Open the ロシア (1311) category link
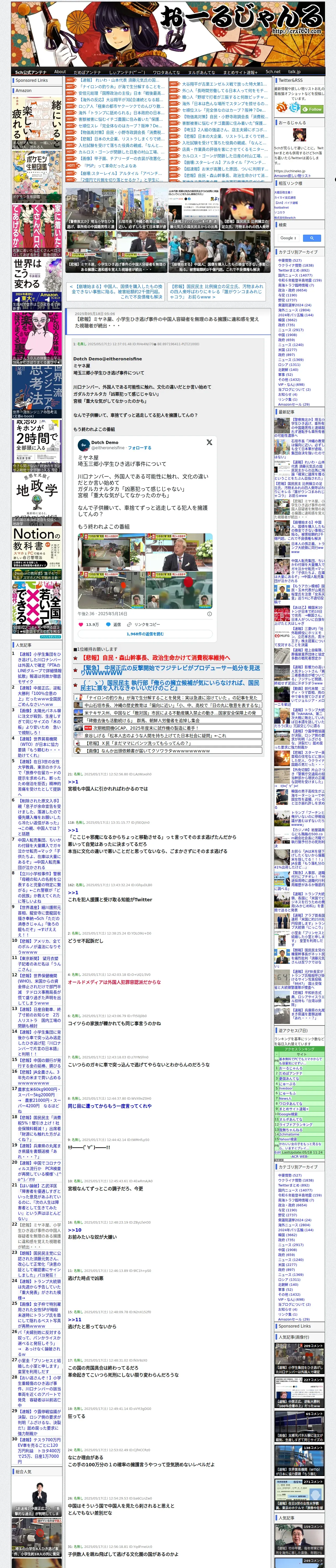 [x=289, y=365]
